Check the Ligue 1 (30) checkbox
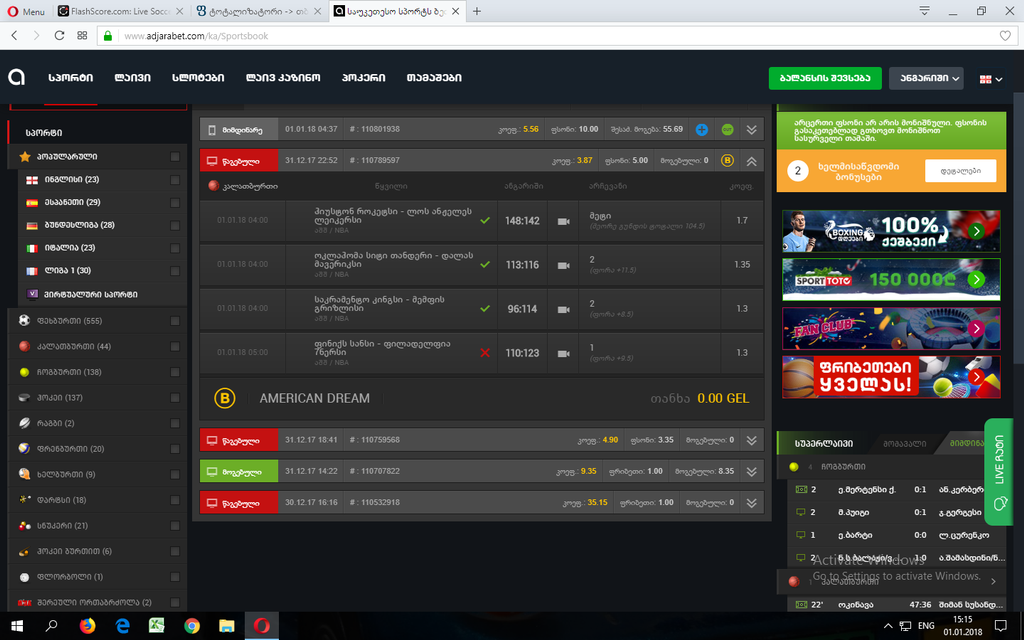 click(x=174, y=271)
